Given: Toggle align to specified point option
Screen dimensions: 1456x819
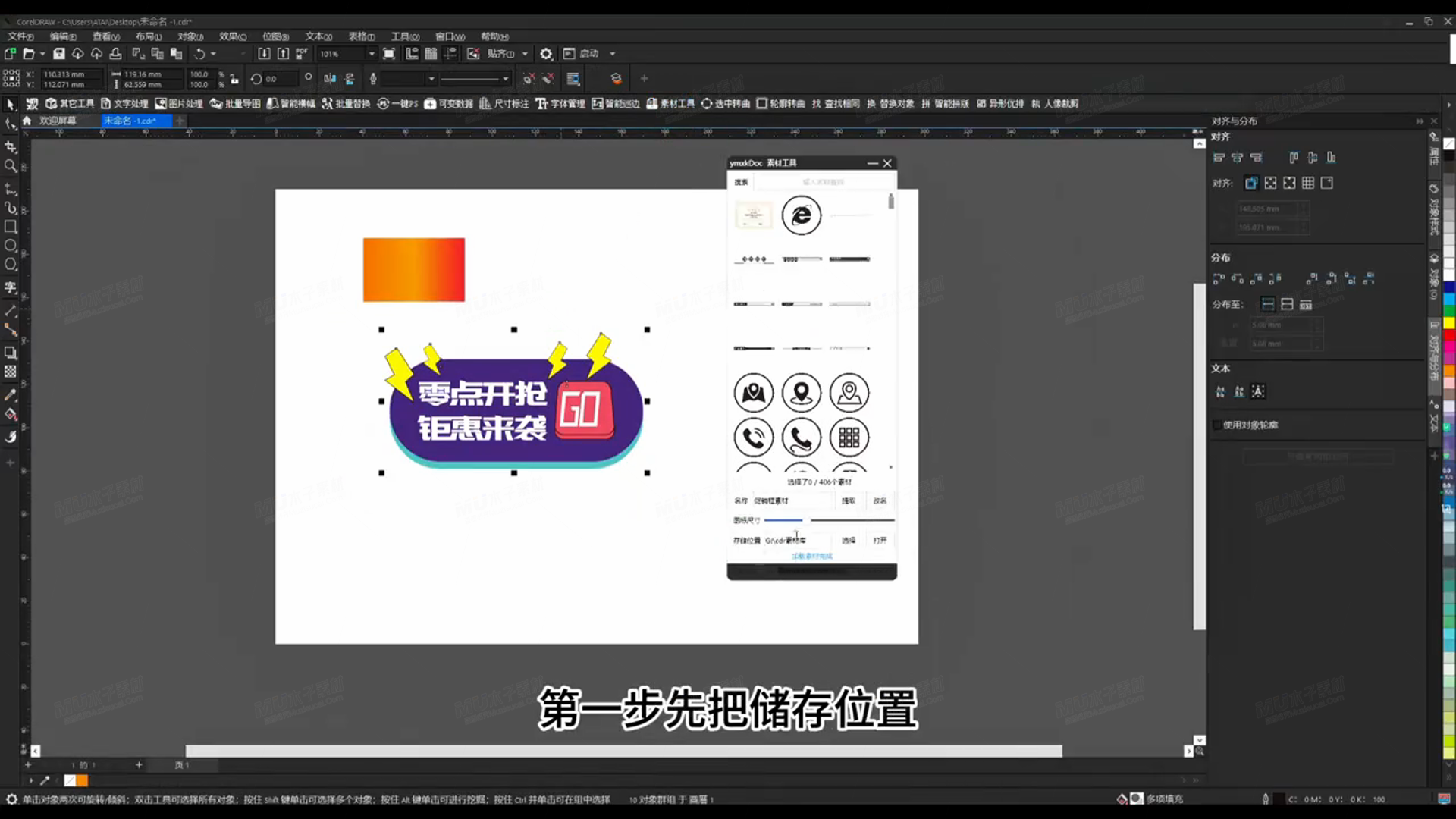Looking at the screenshot, I should [x=1327, y=184].
